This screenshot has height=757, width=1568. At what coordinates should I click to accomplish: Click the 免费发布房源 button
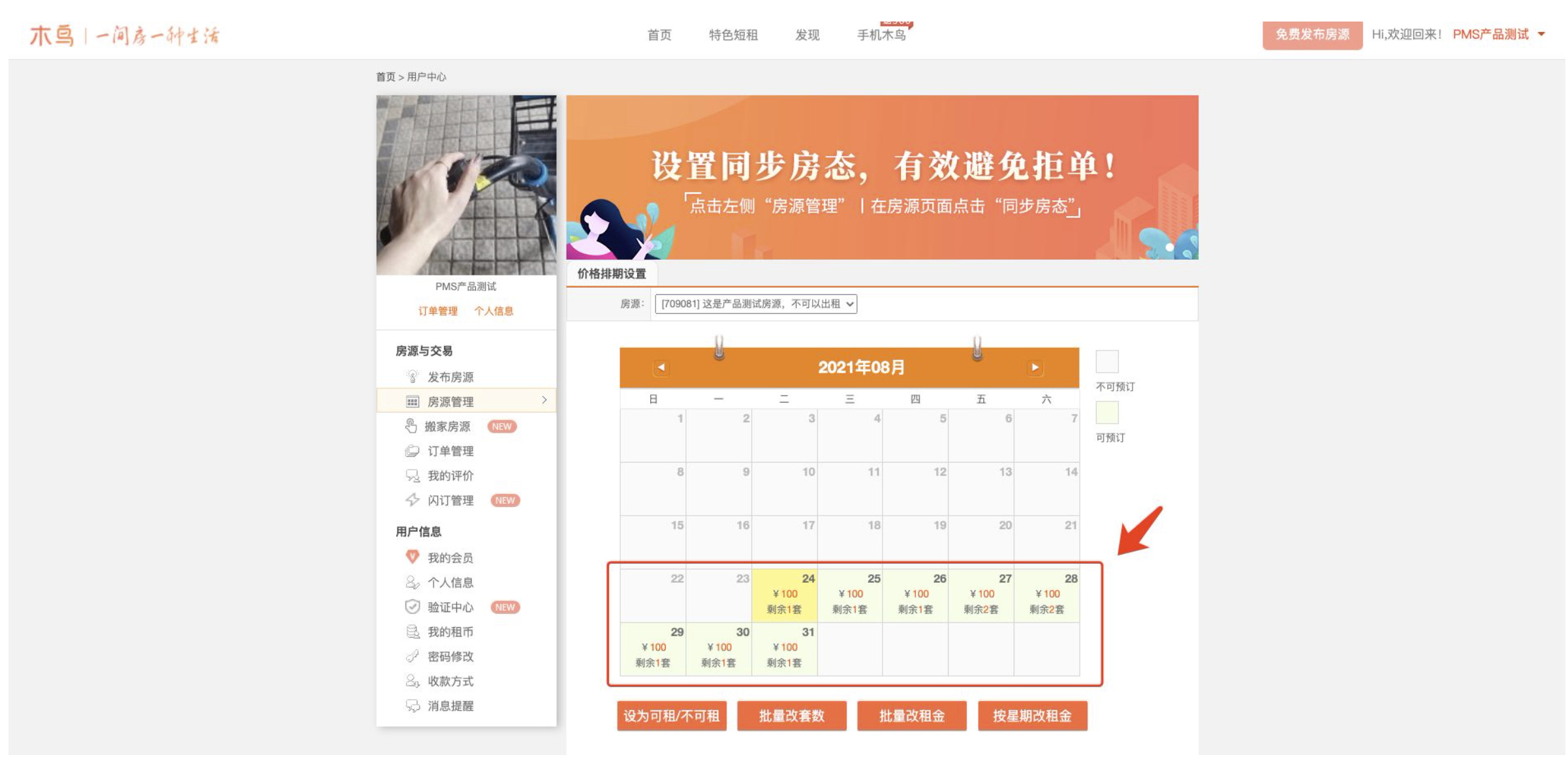pos(1311,35)
